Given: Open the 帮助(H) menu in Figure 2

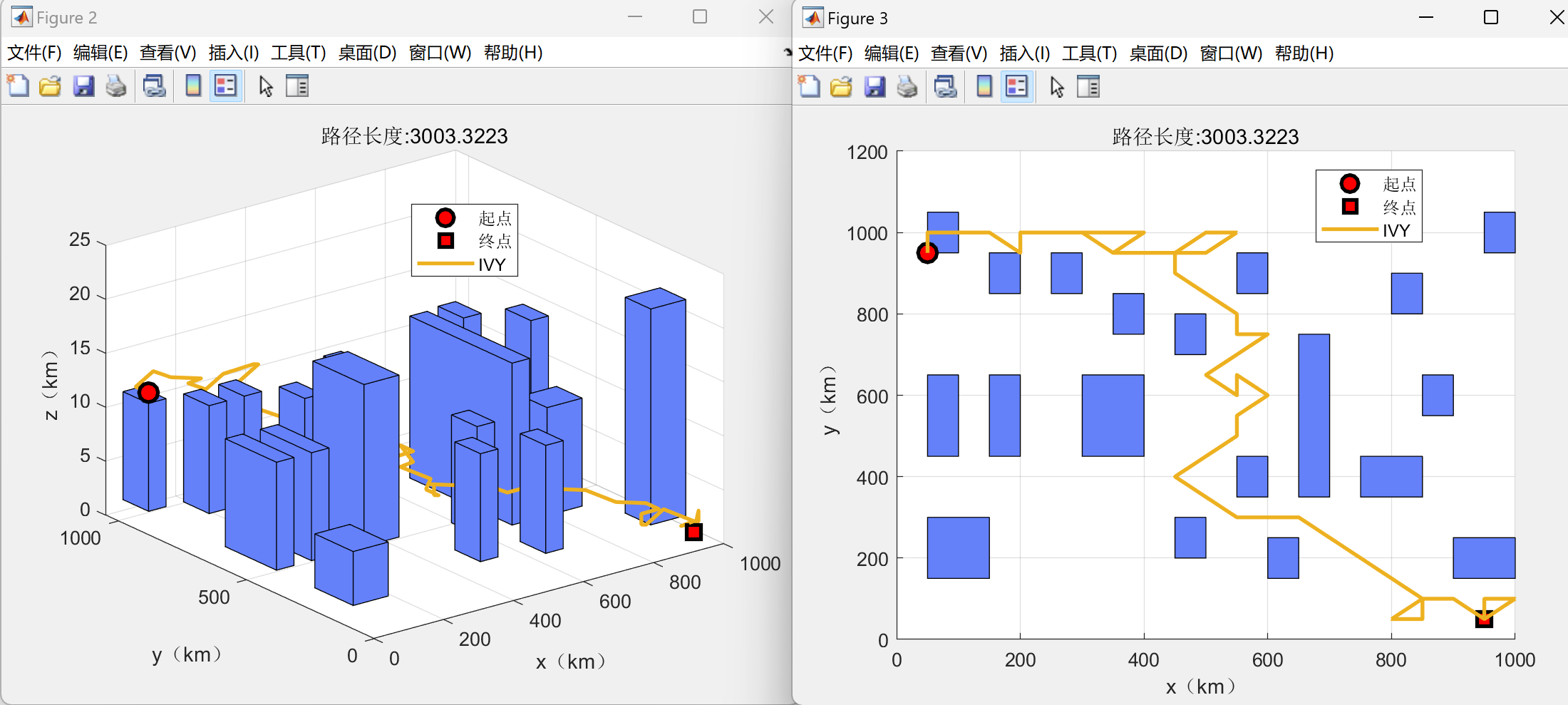Looking at the screenshot, I should click(x=513, y=53).
